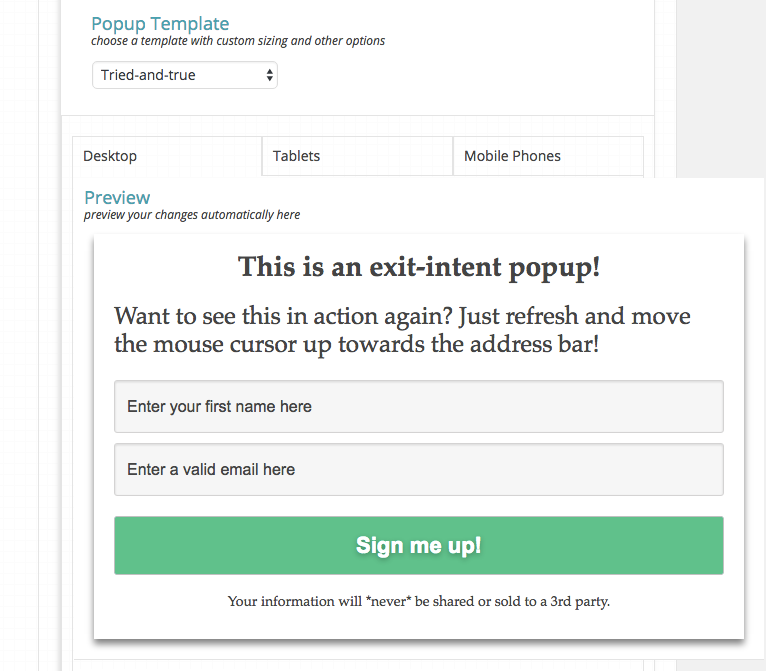The image size is (766, 671).
Task: Click the Preview section heading
Action: pyautogui.click(x=117, y=197)
